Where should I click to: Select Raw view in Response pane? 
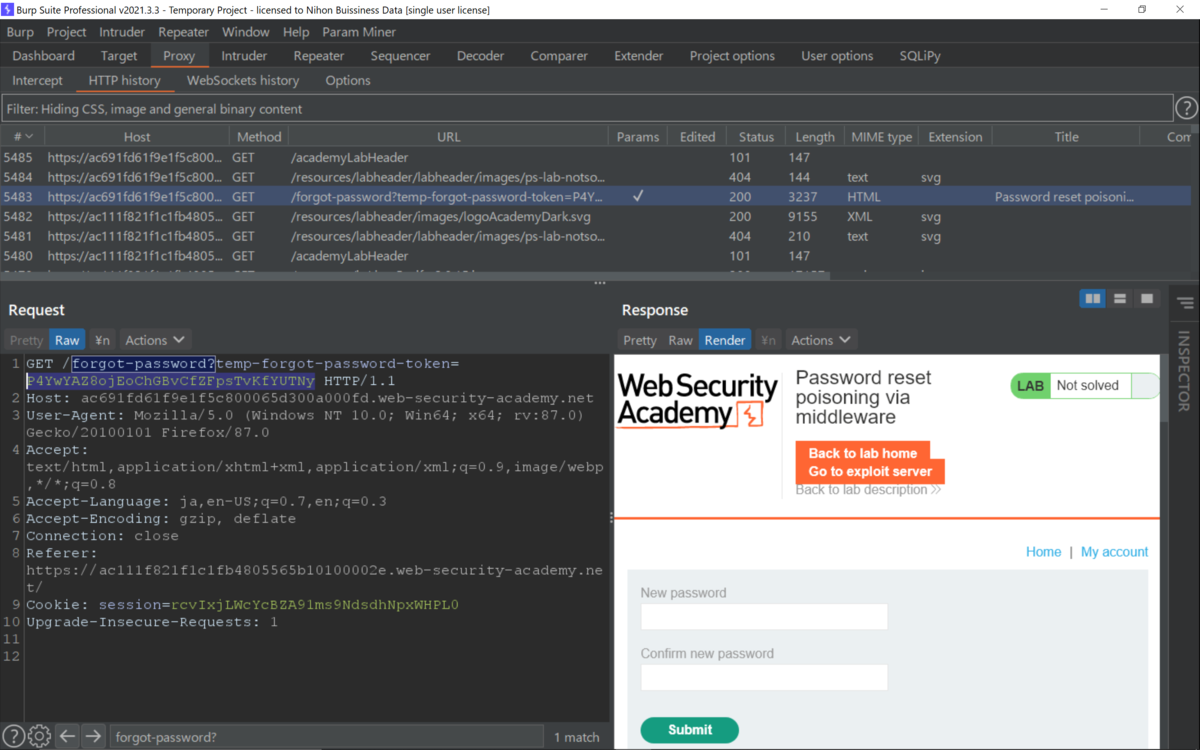click(x=680, y=340)
